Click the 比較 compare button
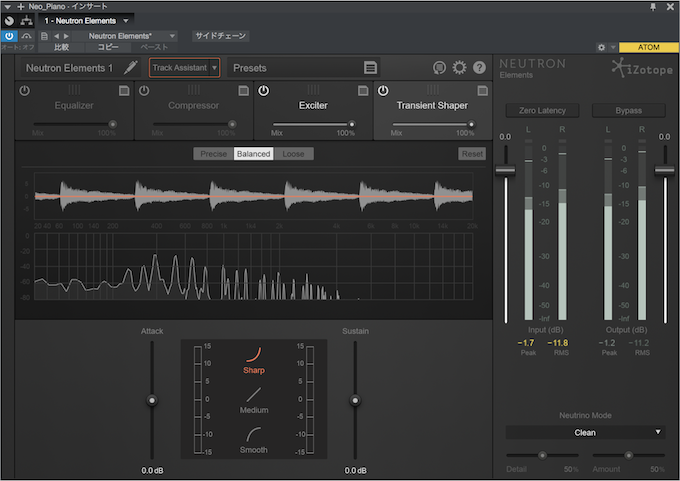The height and width of the screenshot is (481, 680). pyautogui.click(x=61, y=47)
